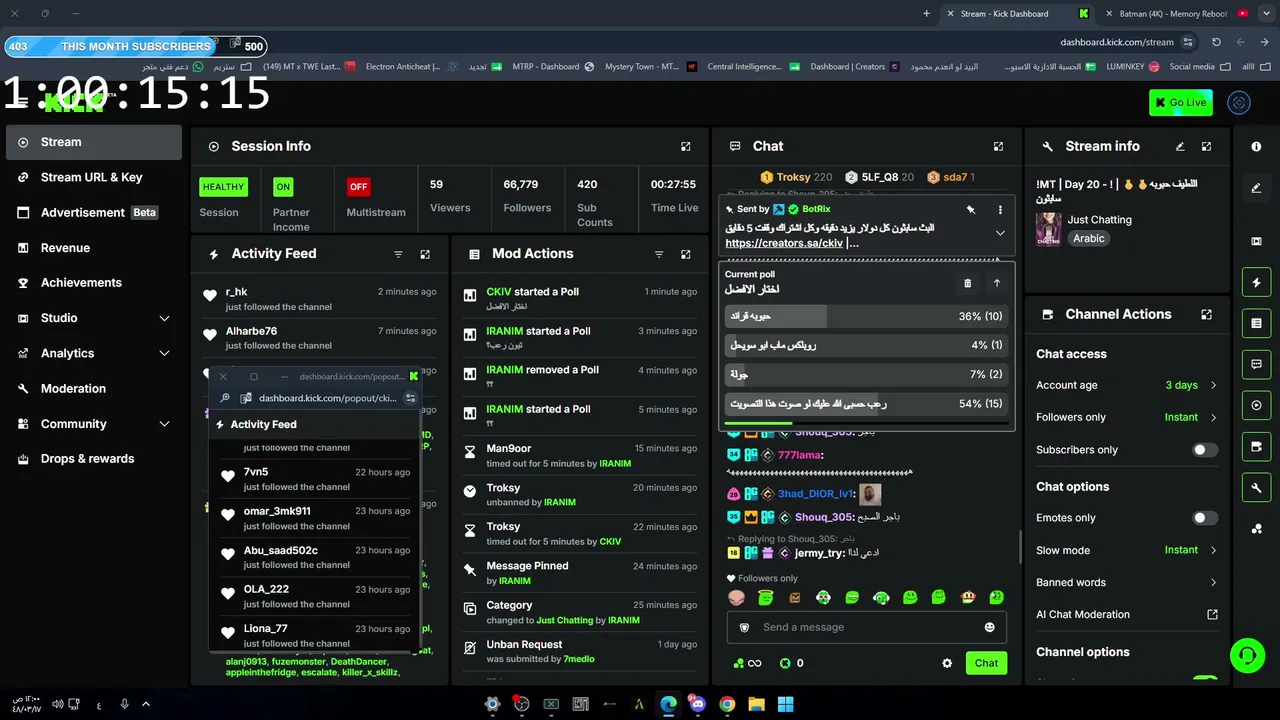The width and height of the screenshot is (1280, 720).
Task: Enable Subscribers only chat
Action: coord(1205,450)
